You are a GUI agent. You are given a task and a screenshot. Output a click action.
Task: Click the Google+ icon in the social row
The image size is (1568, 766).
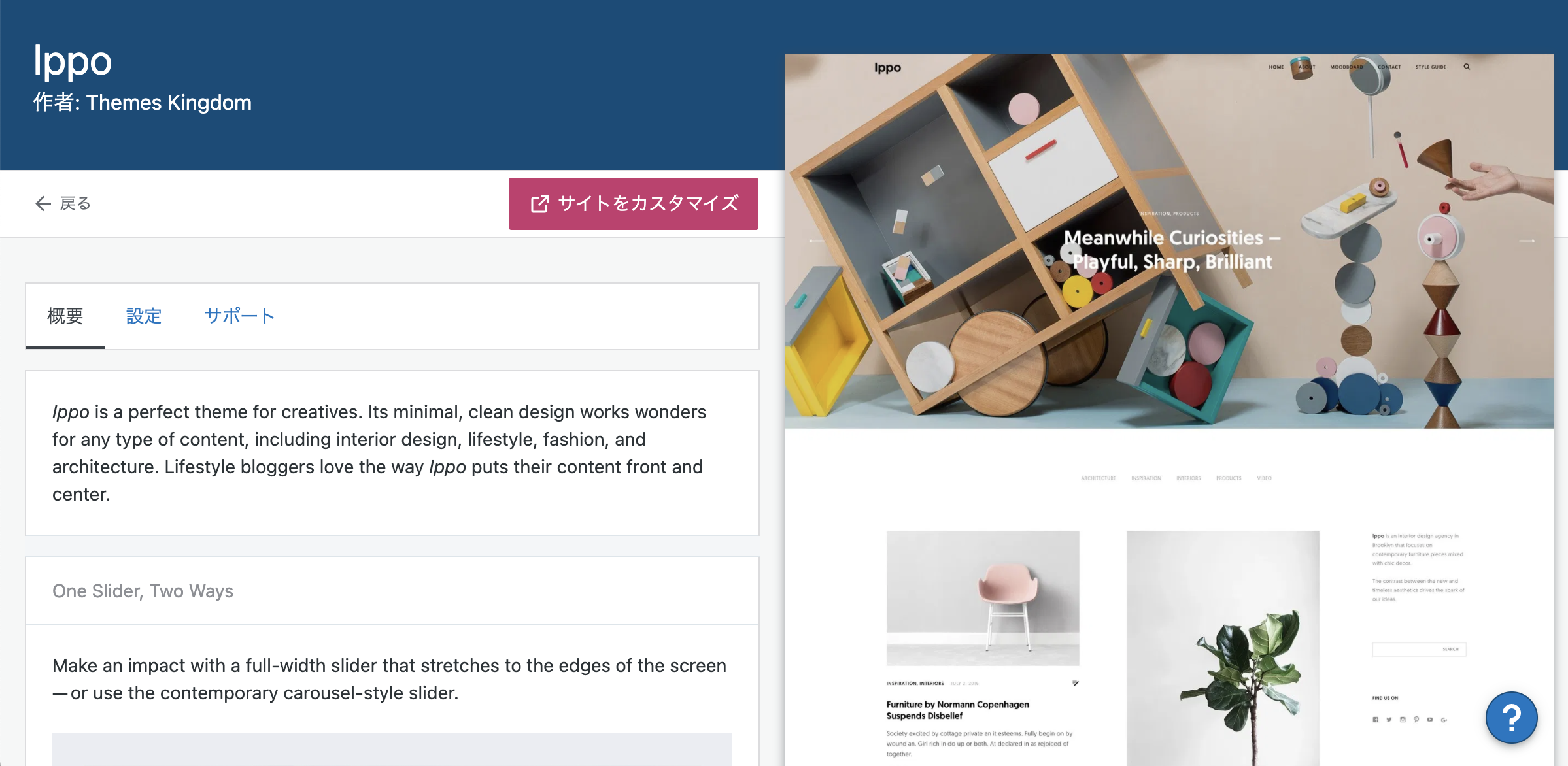1443,720
